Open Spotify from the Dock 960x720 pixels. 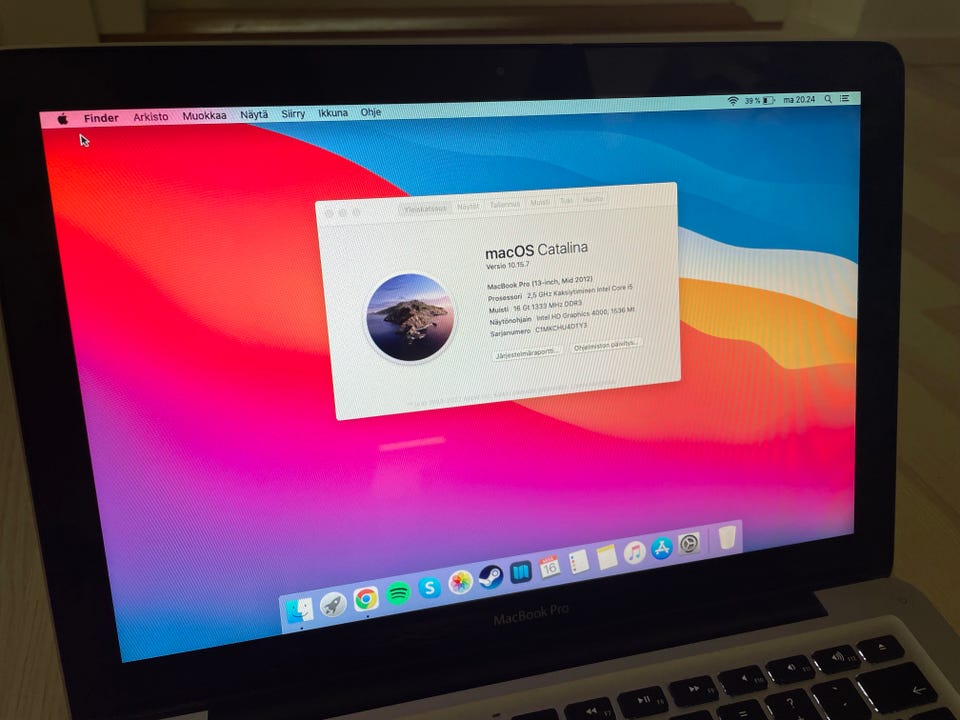click(398, 593)
